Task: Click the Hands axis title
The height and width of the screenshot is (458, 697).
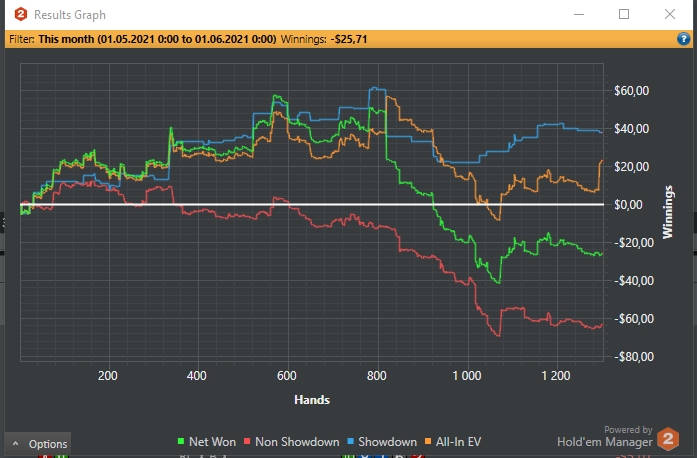Action: (x=312, y=400)
